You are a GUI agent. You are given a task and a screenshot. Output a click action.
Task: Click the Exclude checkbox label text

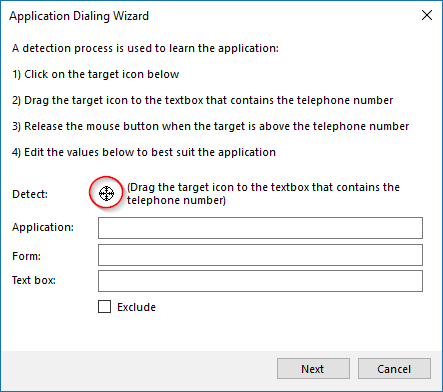coord(136,307)
